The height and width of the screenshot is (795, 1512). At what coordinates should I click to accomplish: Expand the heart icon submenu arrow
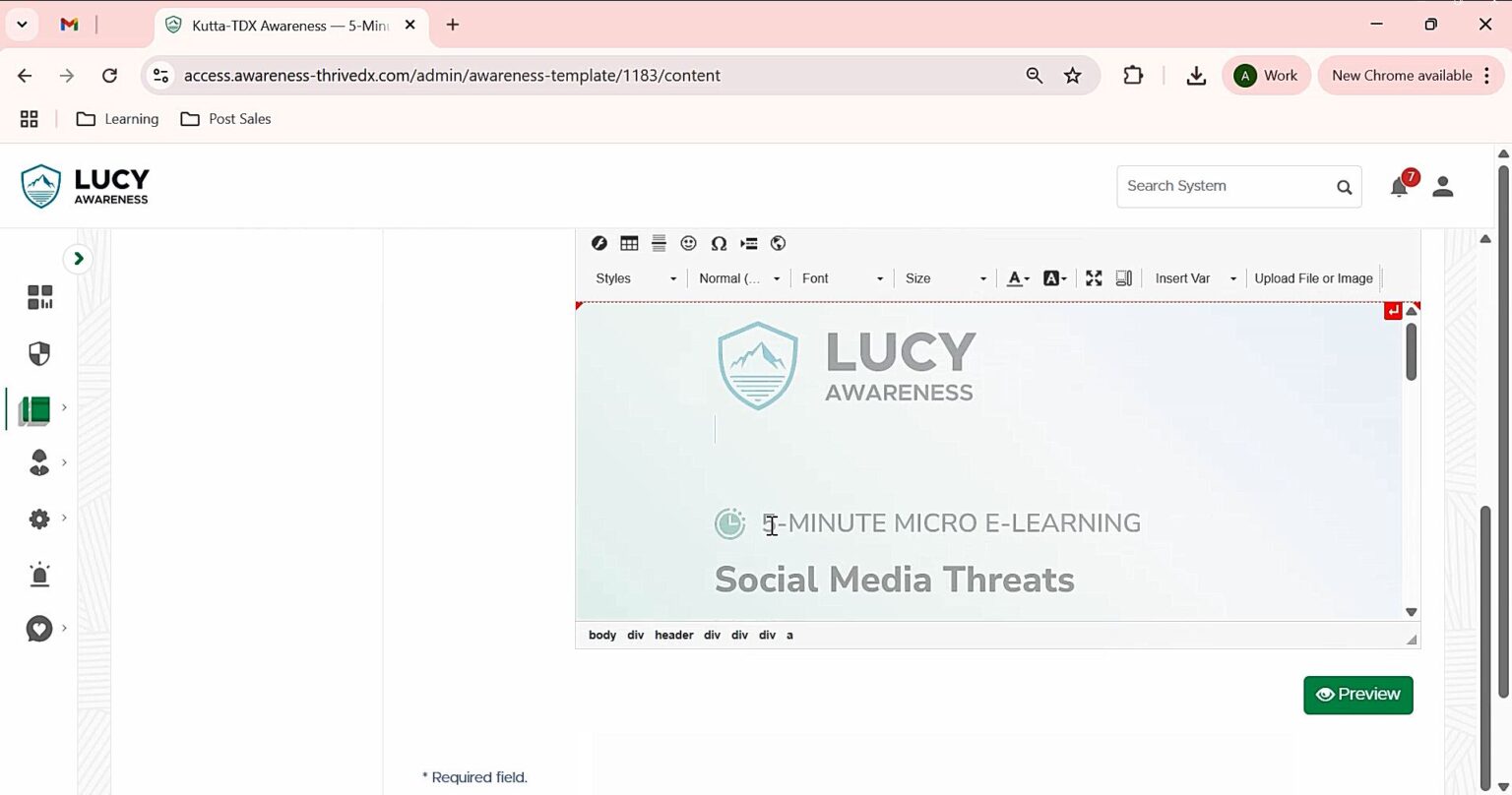[x=65, y=627]
